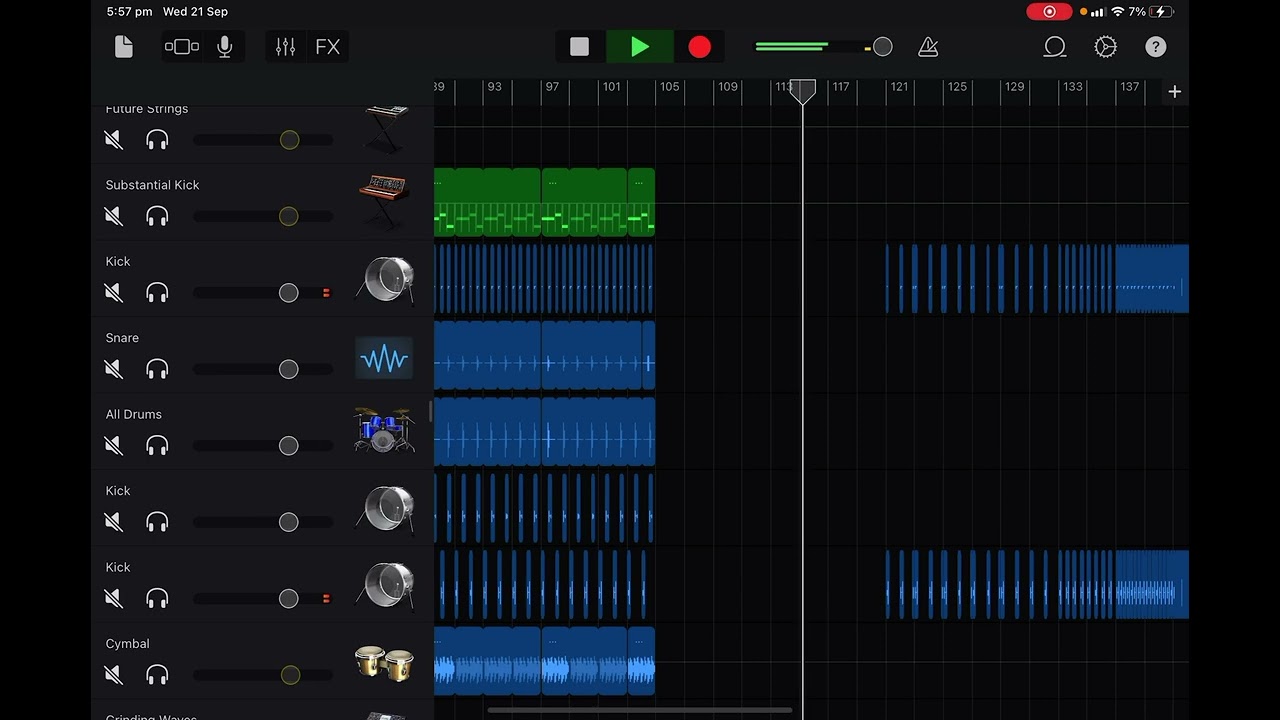The width and height of the screenshot is (1280, 720).
Task: Select the Cymbal track audio region
Action: pyautogui.click(x=545, y=661)
